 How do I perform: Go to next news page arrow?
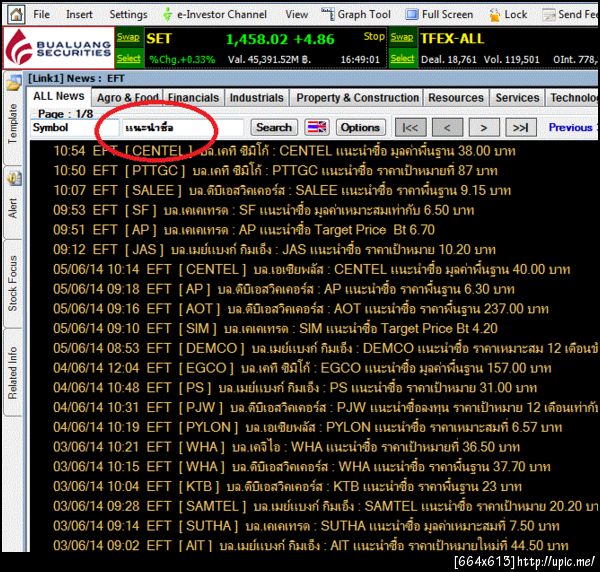(x=484, y=127)
